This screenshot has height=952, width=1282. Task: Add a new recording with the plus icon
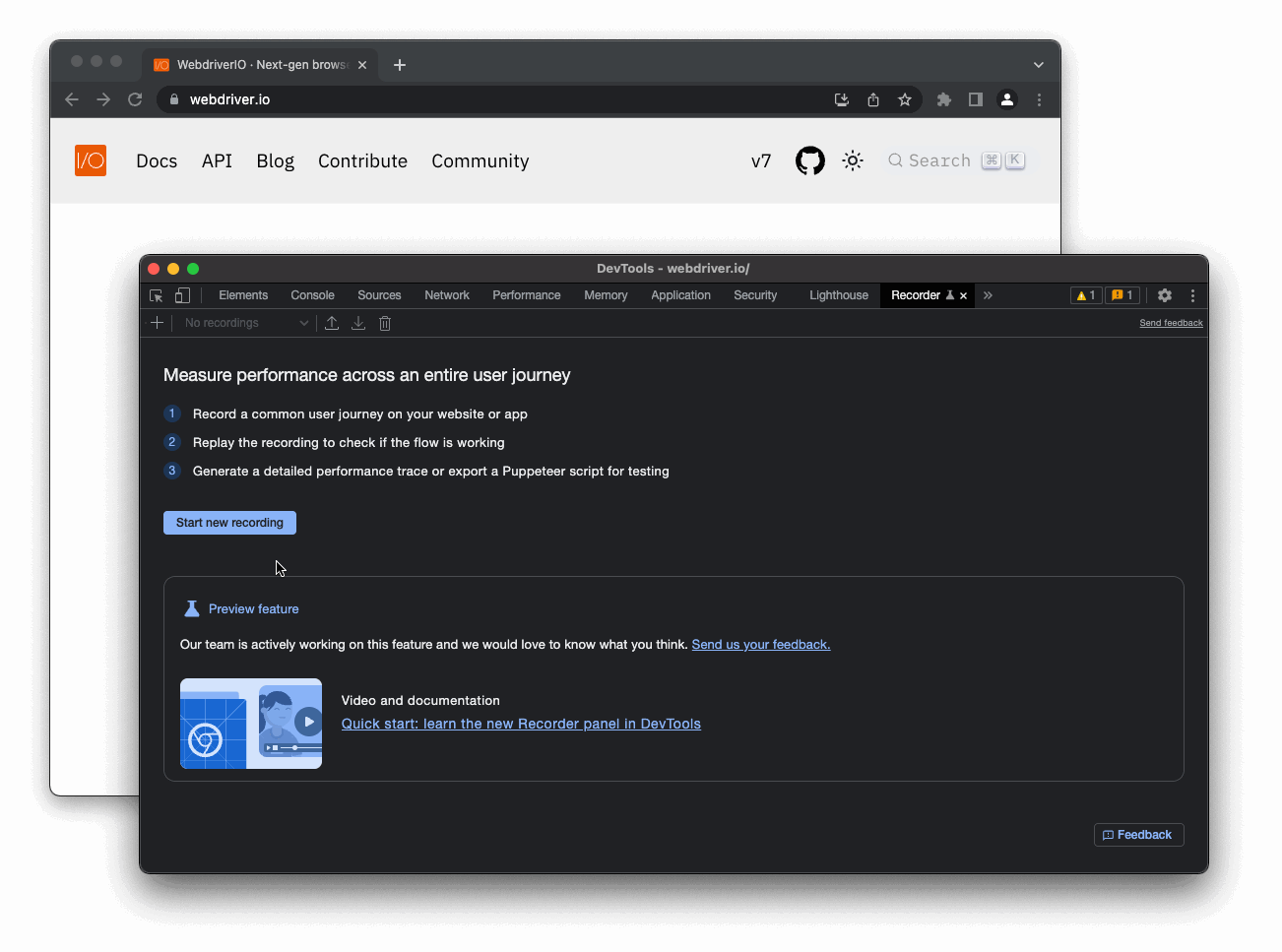157,323
